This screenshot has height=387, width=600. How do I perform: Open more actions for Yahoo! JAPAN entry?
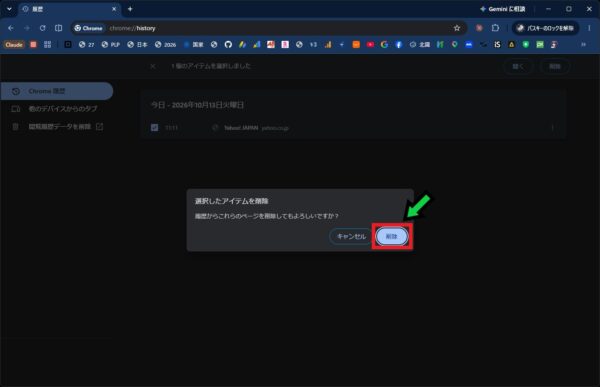click(552, 127)
